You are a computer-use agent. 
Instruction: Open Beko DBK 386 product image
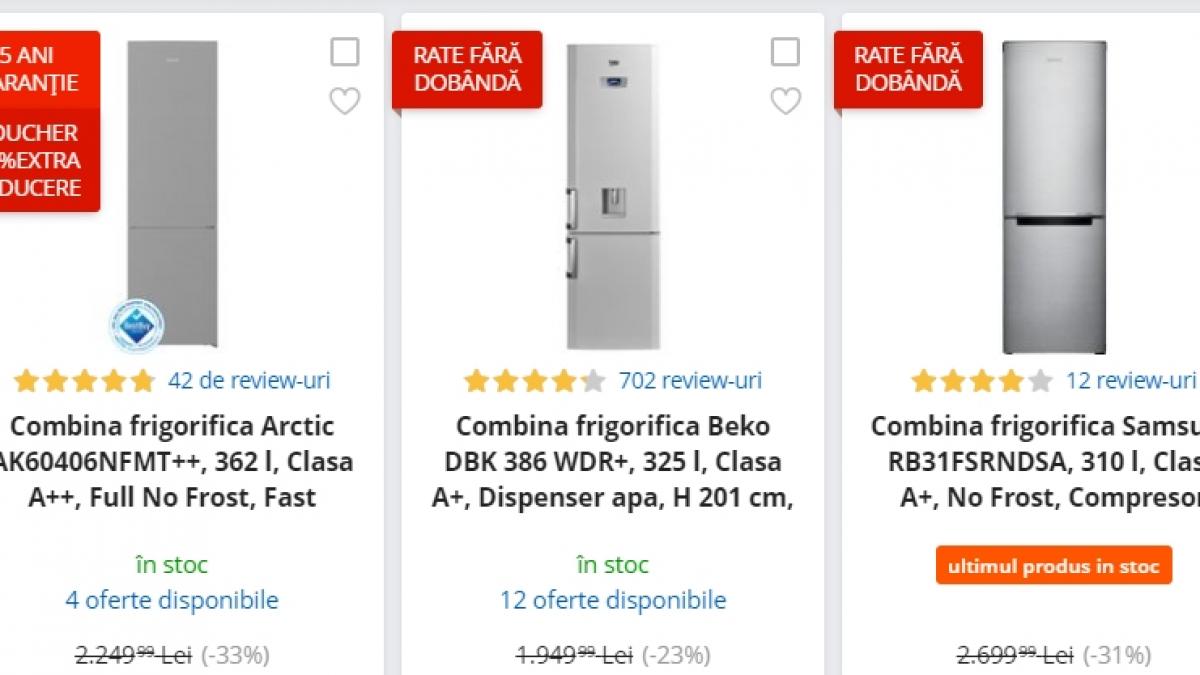pyautogui.click(x=612, y=195)
